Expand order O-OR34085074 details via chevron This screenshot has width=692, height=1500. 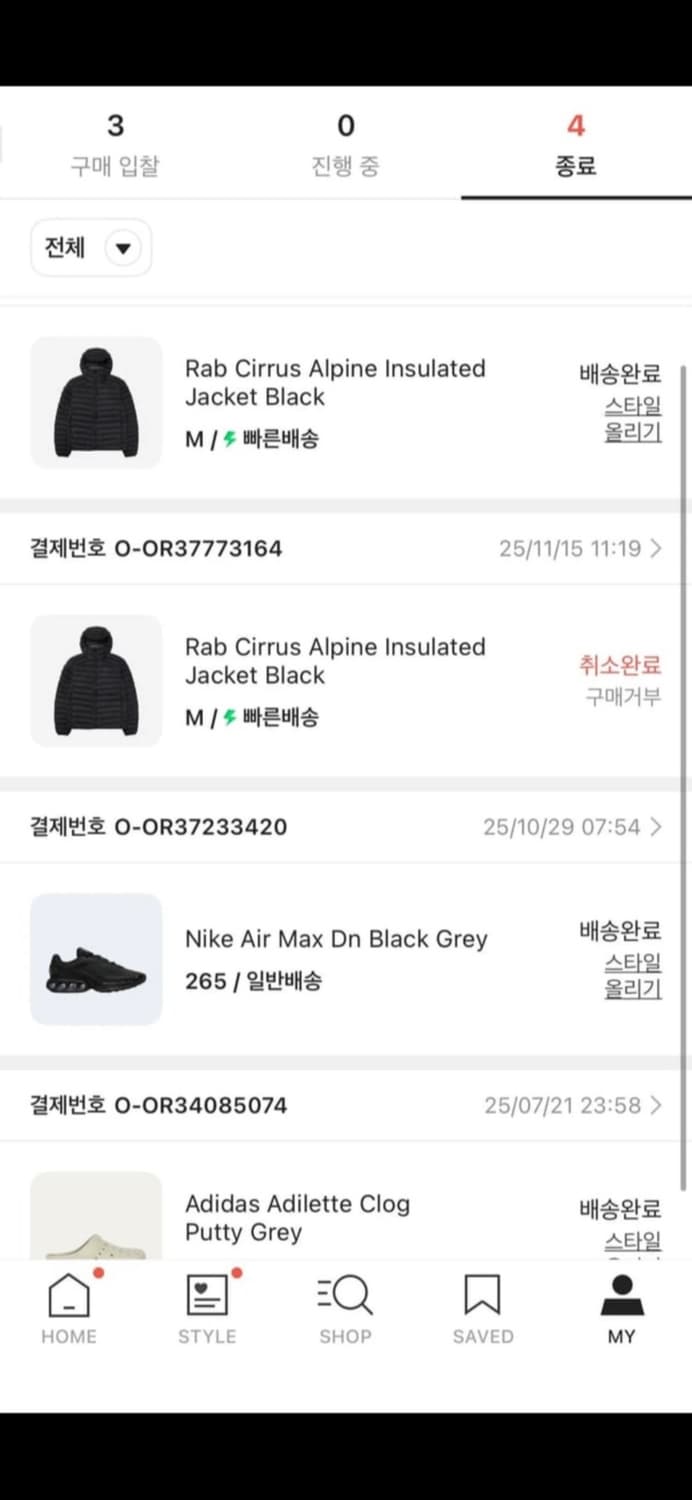click(658, 1105)
